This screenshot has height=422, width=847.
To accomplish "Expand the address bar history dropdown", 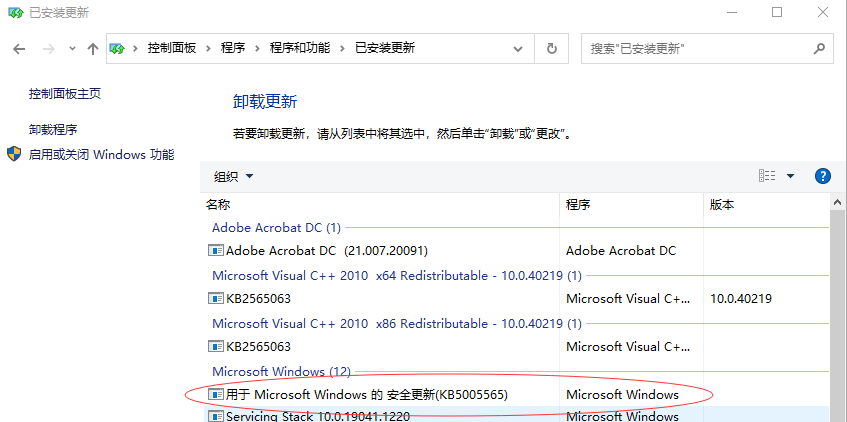I will pyautogui.click(x=517, y=48).
